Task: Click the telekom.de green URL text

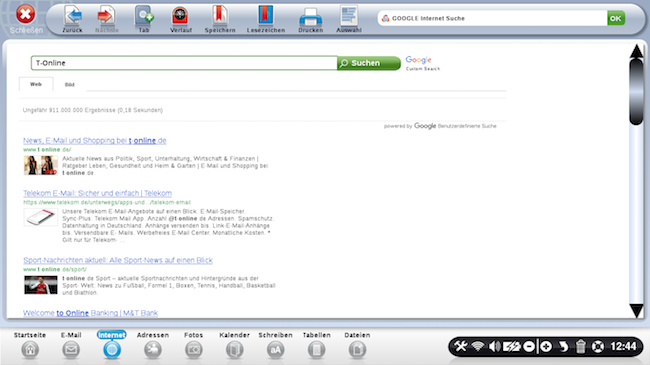Action: [107, 202]
